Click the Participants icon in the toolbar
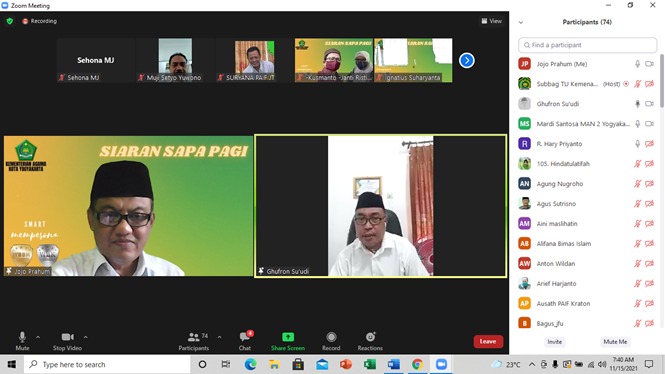Viewport: 665px width, 374px height. (193, 337)
